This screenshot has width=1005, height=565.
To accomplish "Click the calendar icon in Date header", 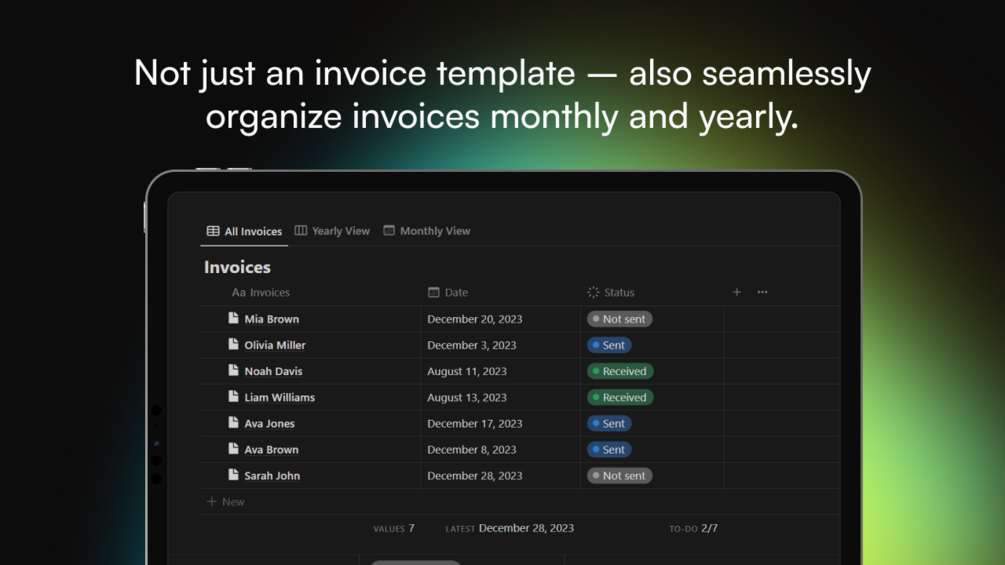I will coord(434,292).
